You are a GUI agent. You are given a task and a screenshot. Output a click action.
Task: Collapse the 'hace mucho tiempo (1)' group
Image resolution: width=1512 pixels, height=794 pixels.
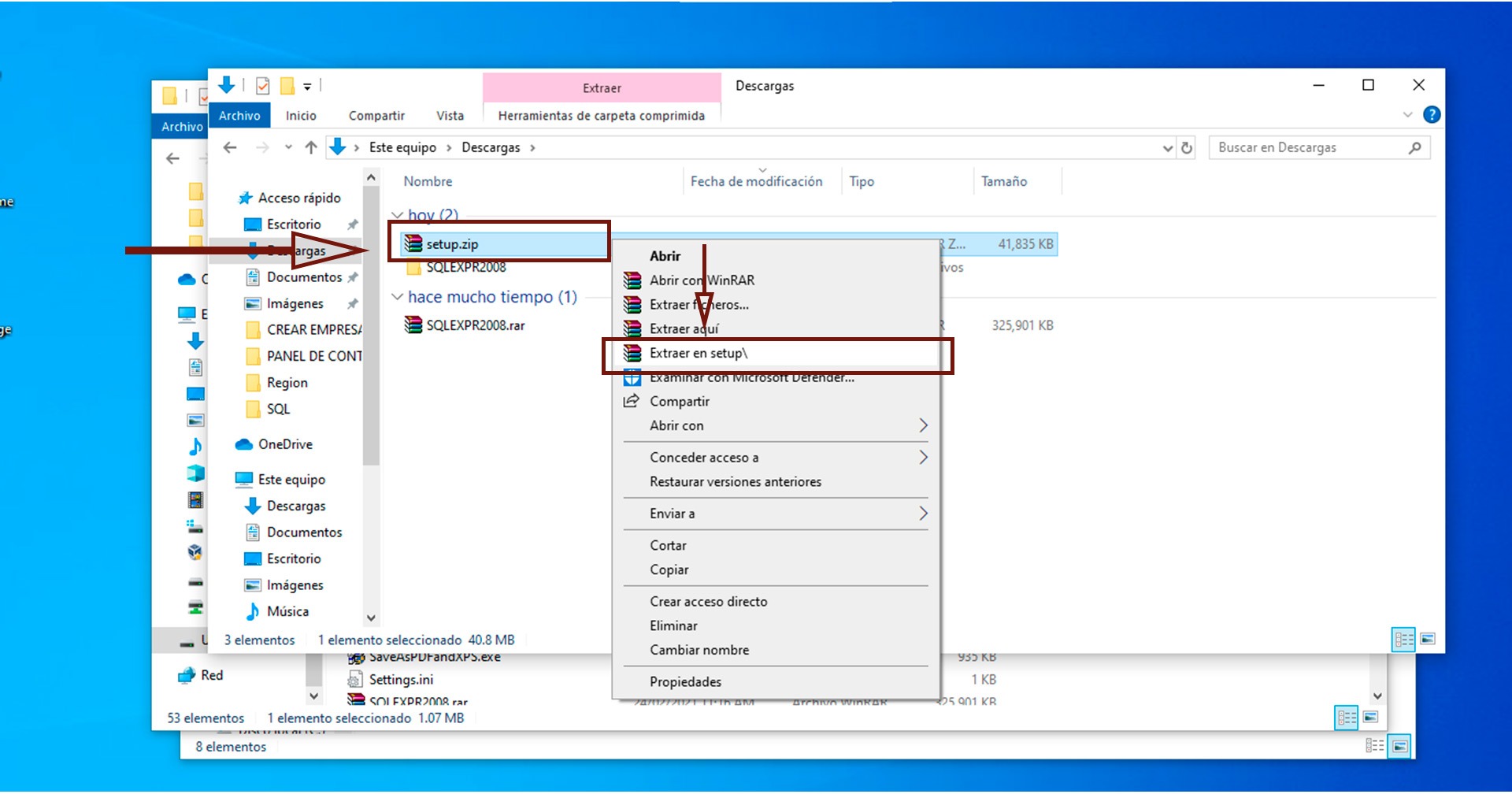(398, 297)
